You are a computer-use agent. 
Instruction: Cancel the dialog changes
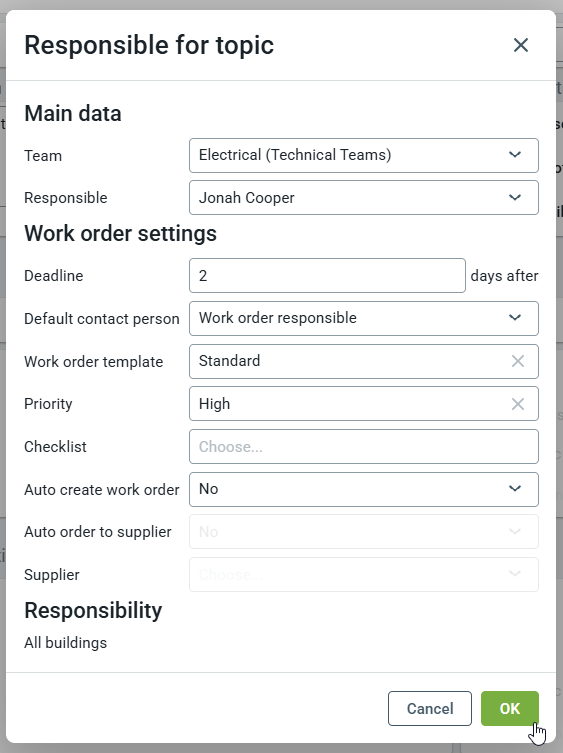click(x=430, y=708)
